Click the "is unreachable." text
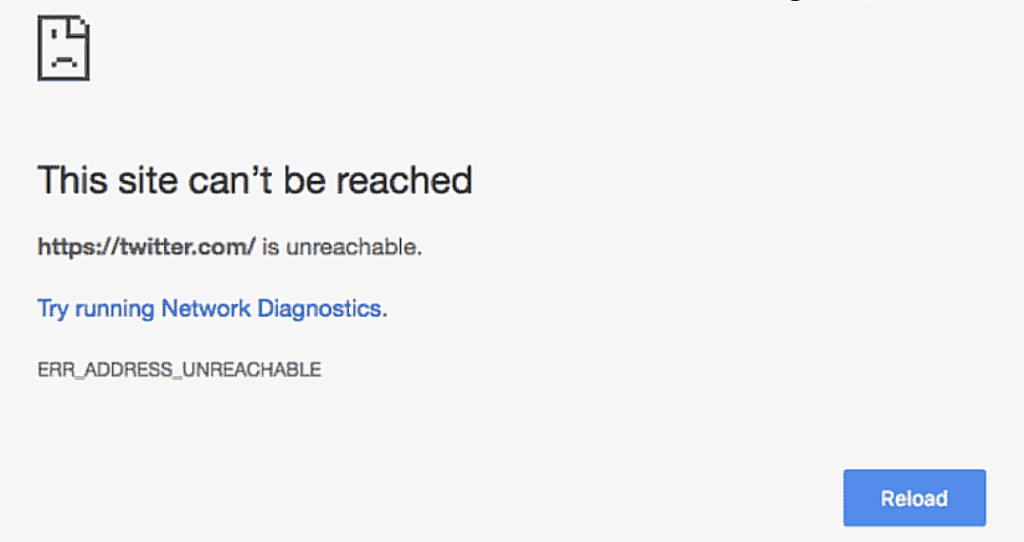The image size is (1024, 542). pos(342,246)
